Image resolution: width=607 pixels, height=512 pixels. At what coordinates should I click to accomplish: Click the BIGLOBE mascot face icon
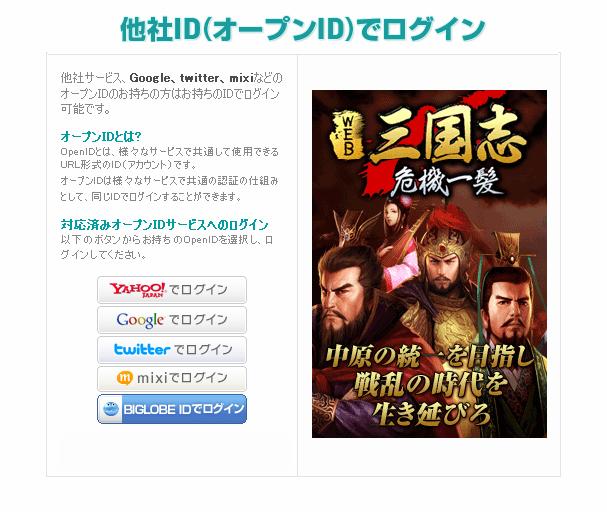(x=111, y=409)
